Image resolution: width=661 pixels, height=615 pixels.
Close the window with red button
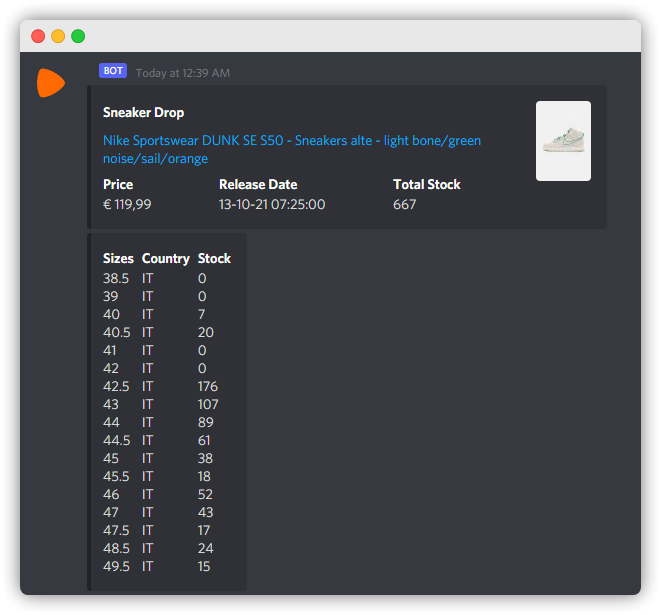pyautogui.click(x=38, y=36)
